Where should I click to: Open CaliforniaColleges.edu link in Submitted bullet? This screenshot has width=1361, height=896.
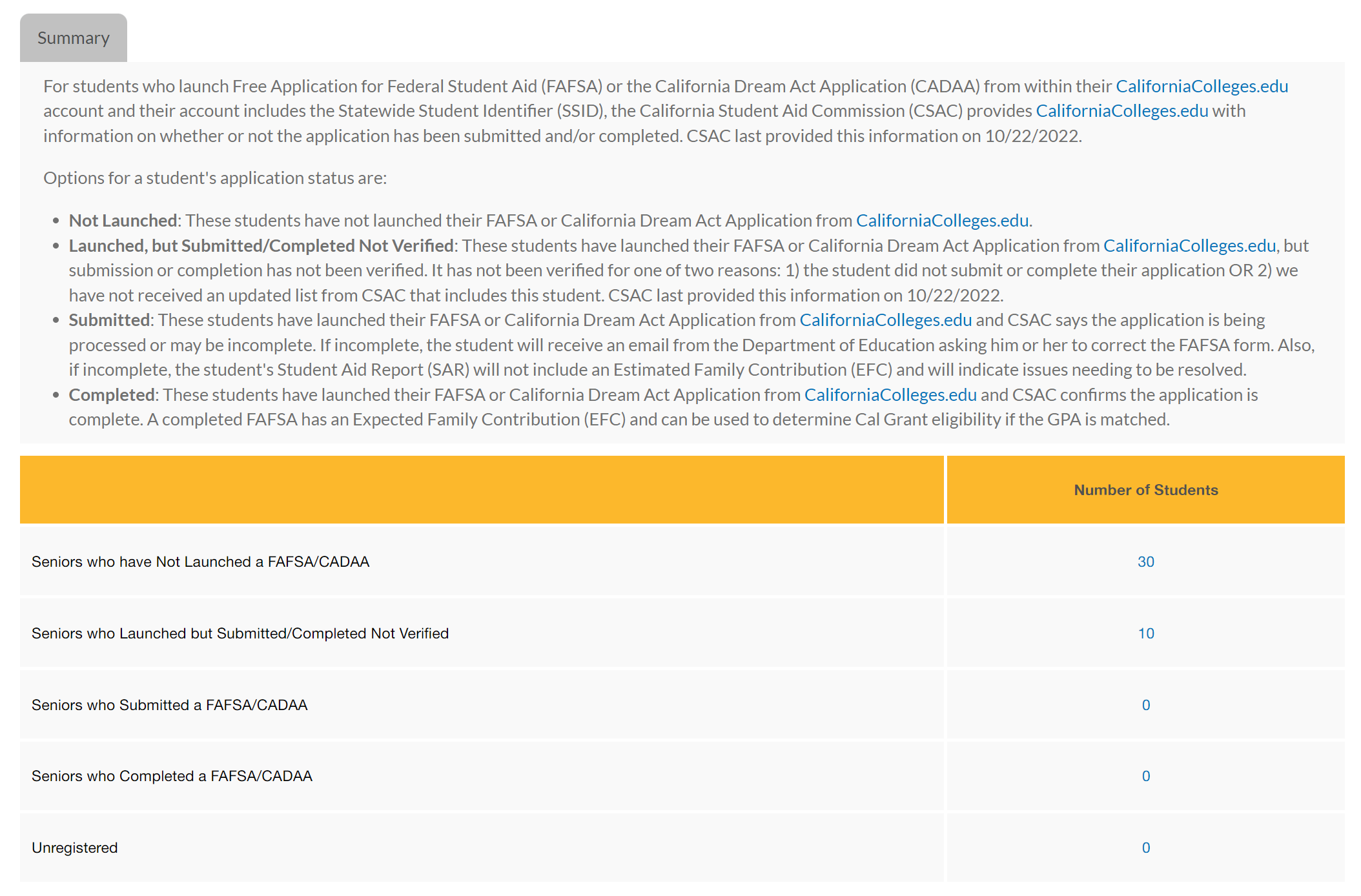click(x=886, y=320)
